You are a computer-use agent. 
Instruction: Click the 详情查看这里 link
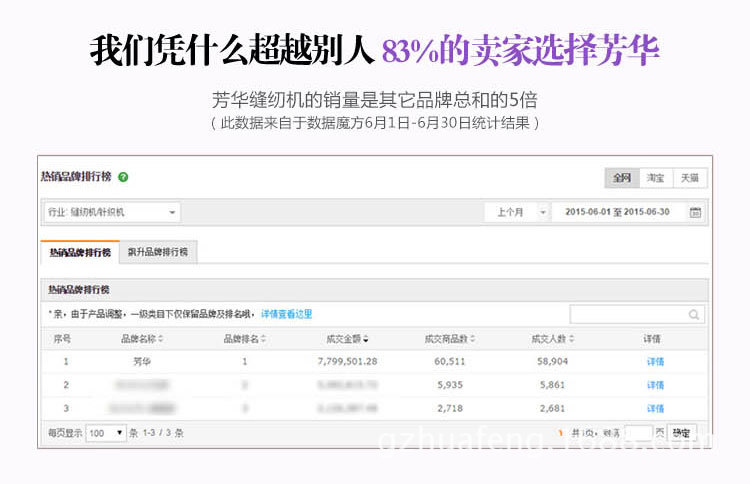[286, 314]
